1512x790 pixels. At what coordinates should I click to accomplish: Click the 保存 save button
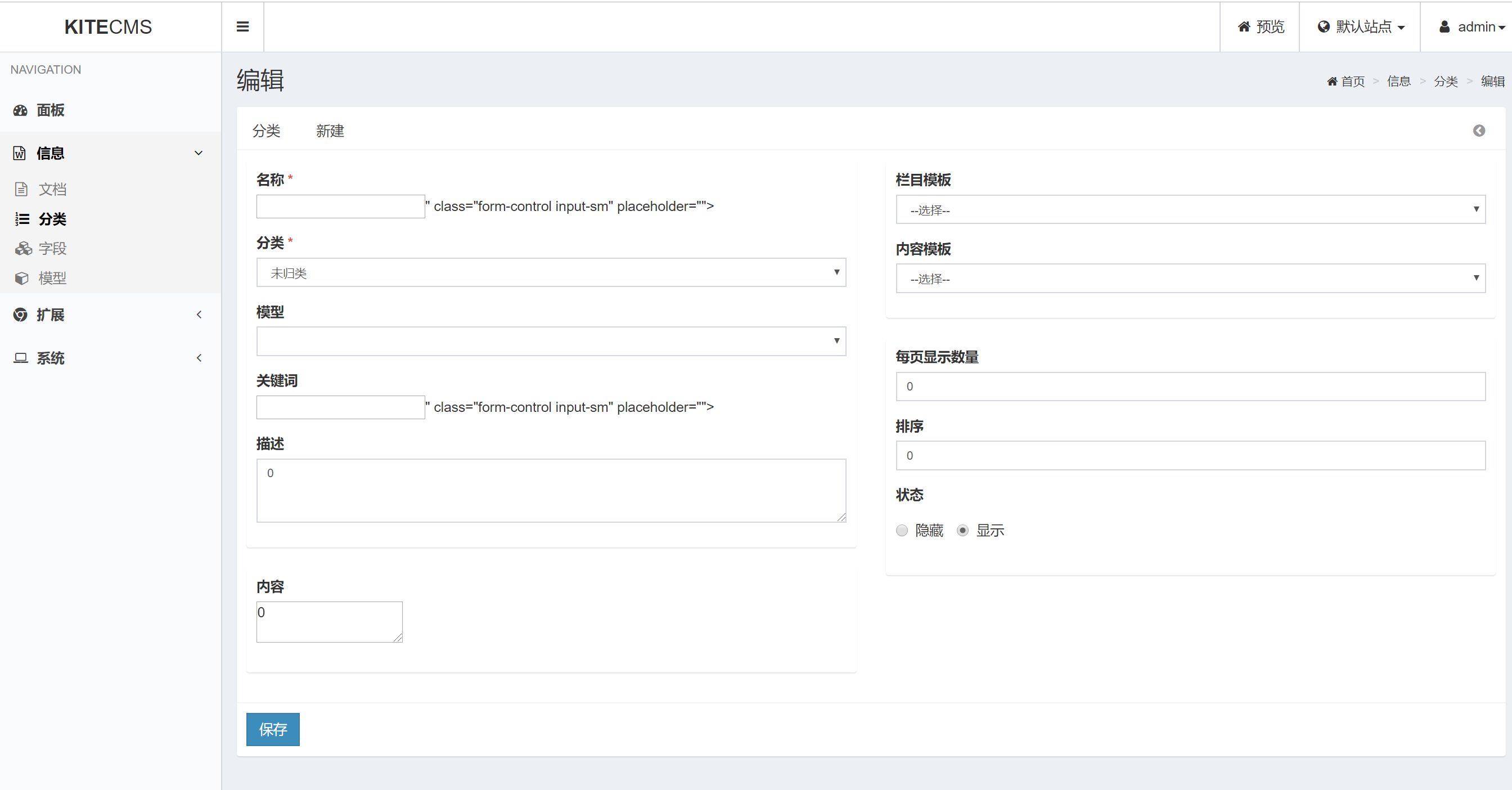click(273, 730)
